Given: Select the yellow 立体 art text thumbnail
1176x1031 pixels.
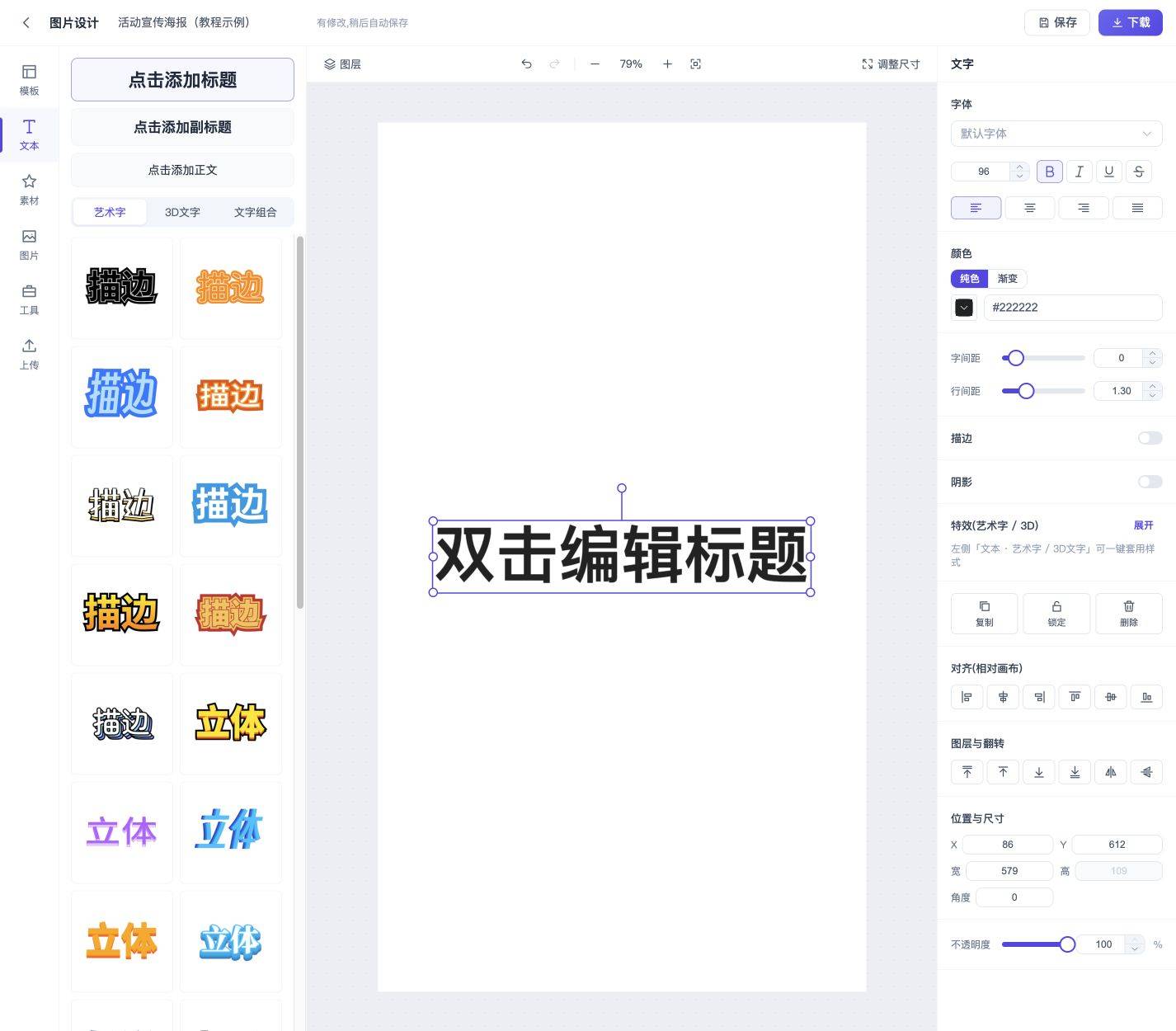Looking at the screenshot, I should point(231,723).
